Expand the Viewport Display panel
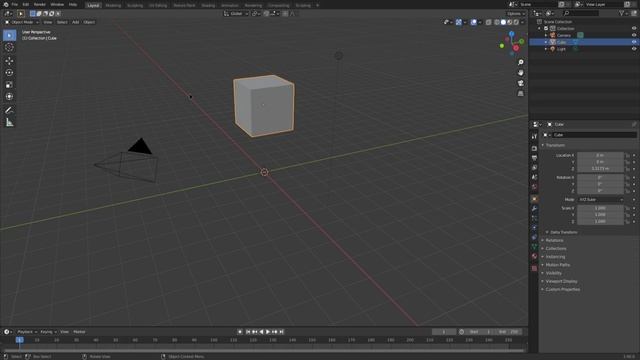Screen dimensions: 640x360 click(x=561, y=281)
